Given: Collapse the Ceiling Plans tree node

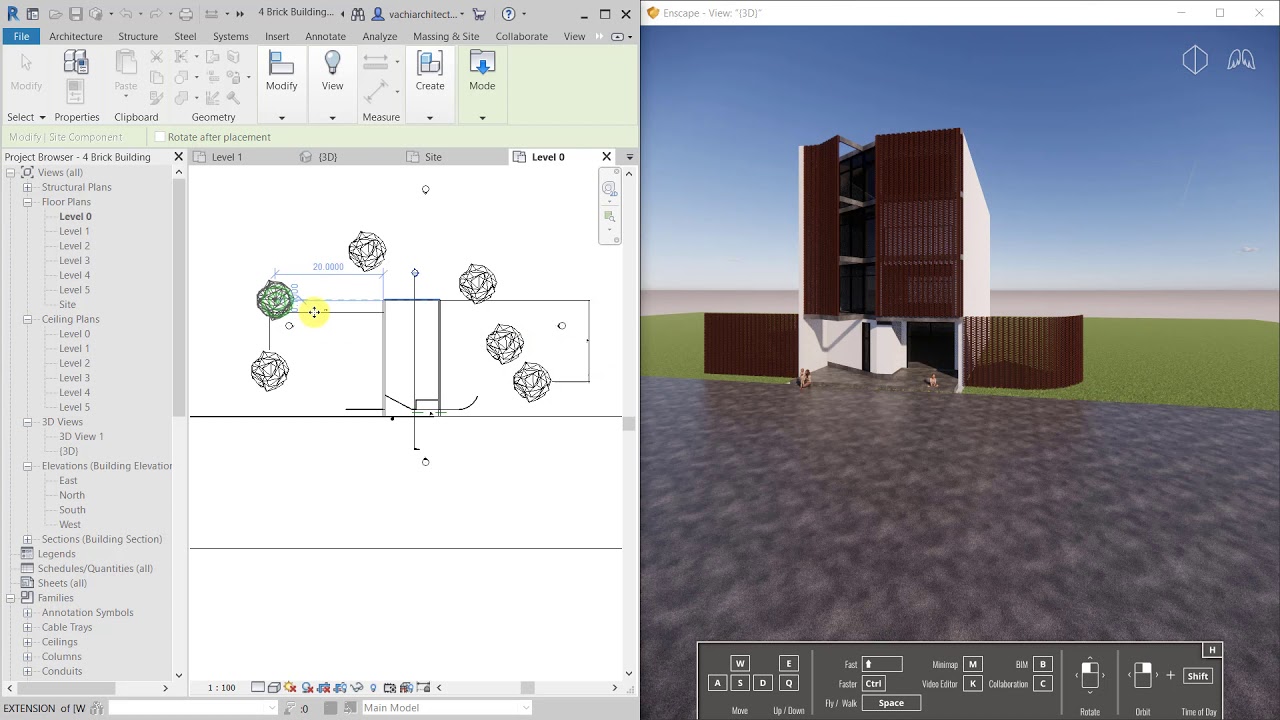Looking at the screenshot, I should click(x=28, y=319).
